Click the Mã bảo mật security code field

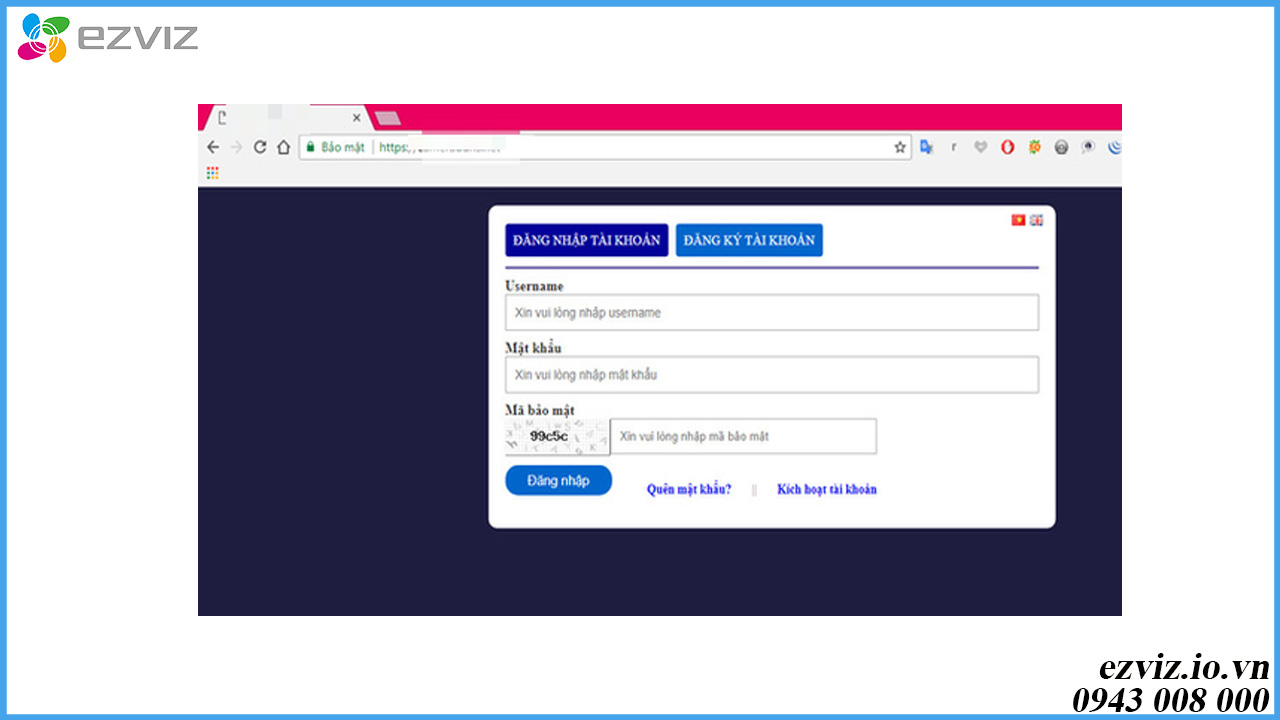(743, 436)
